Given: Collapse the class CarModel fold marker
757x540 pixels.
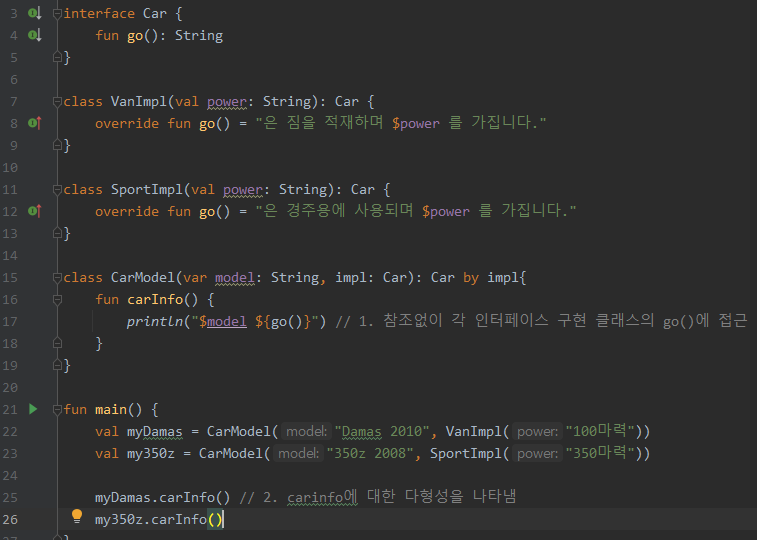Looking at the screenshot, I should [57, 277].
